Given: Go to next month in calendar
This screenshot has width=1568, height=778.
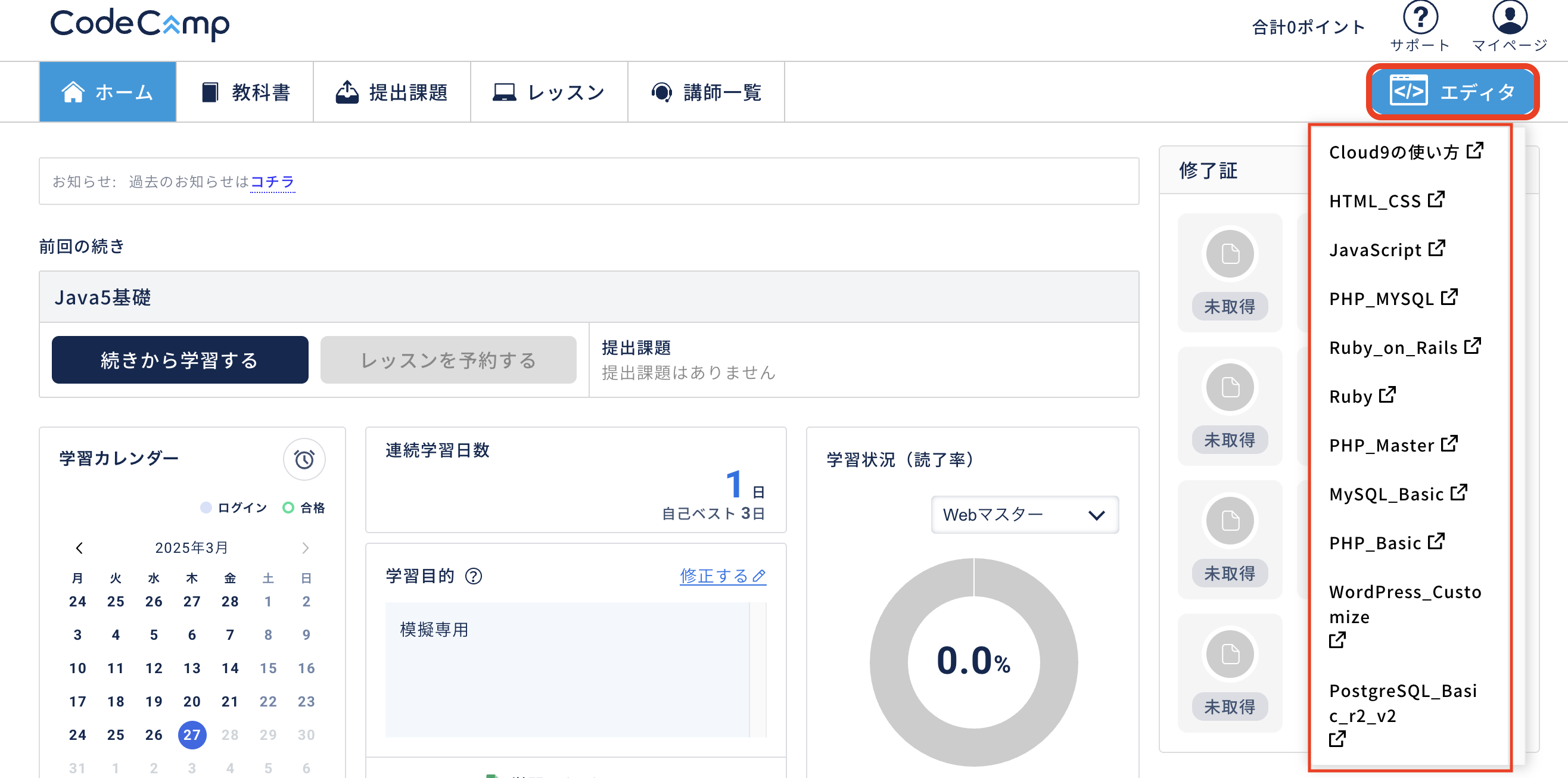Looking at the screenshot, I should [306, 548].
